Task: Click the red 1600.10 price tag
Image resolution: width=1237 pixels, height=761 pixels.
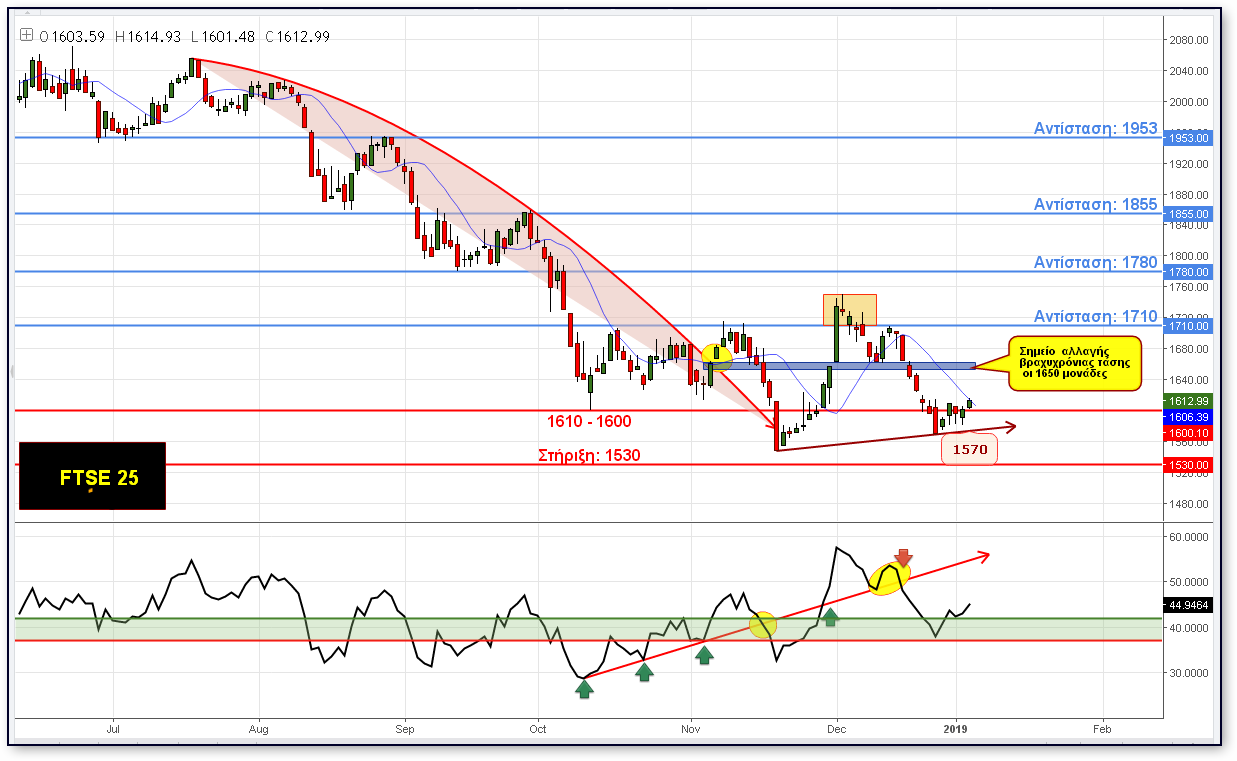Action: (1188, 433)
